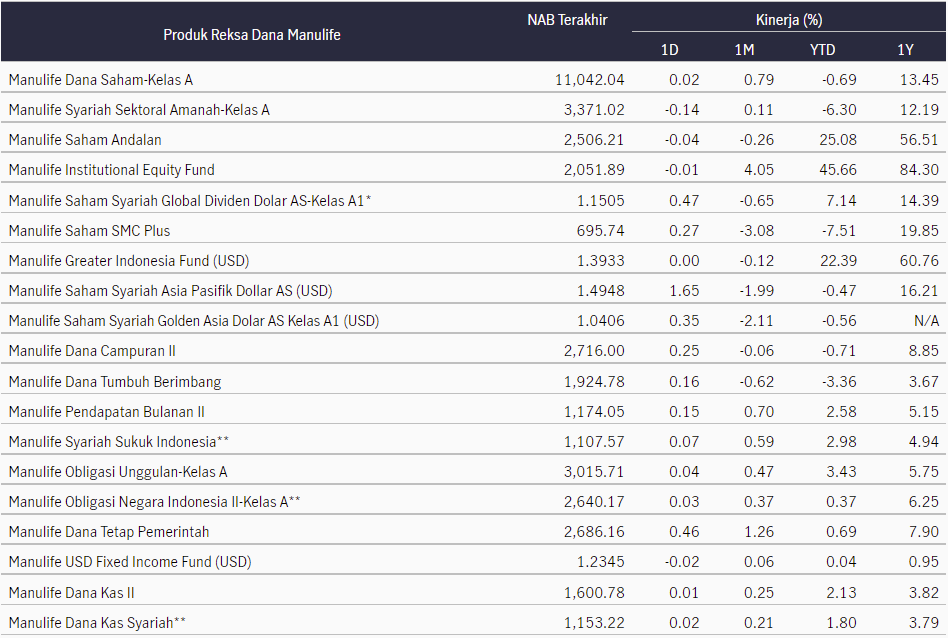The height and width of the screenshot is (638, 948).
Task: Click Manulife Saham Syariah Asia Pasifik Dollar AS (USD)
Action: click(x=170, y=291)
